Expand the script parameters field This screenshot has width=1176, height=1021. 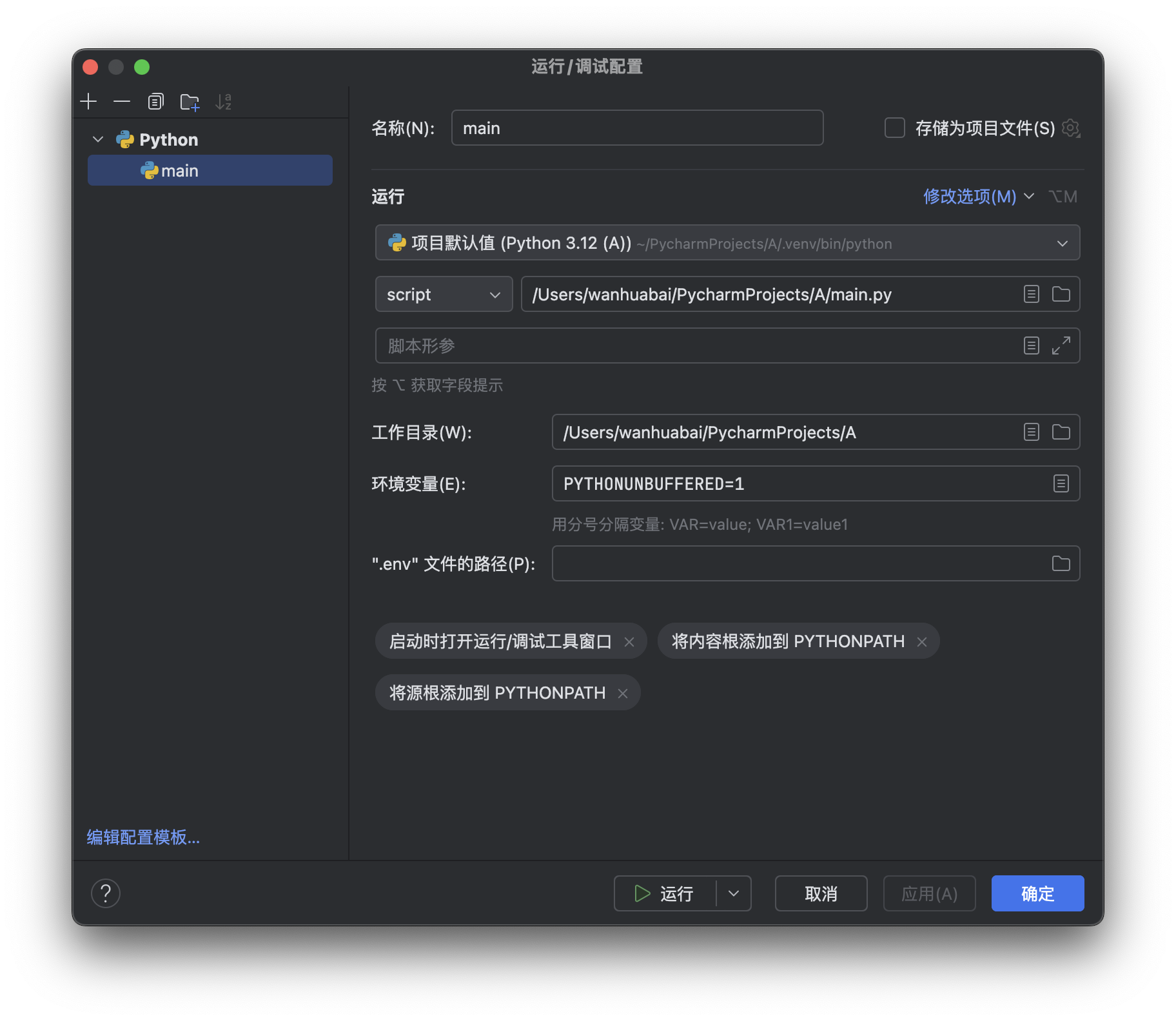tap(1061, 346)
